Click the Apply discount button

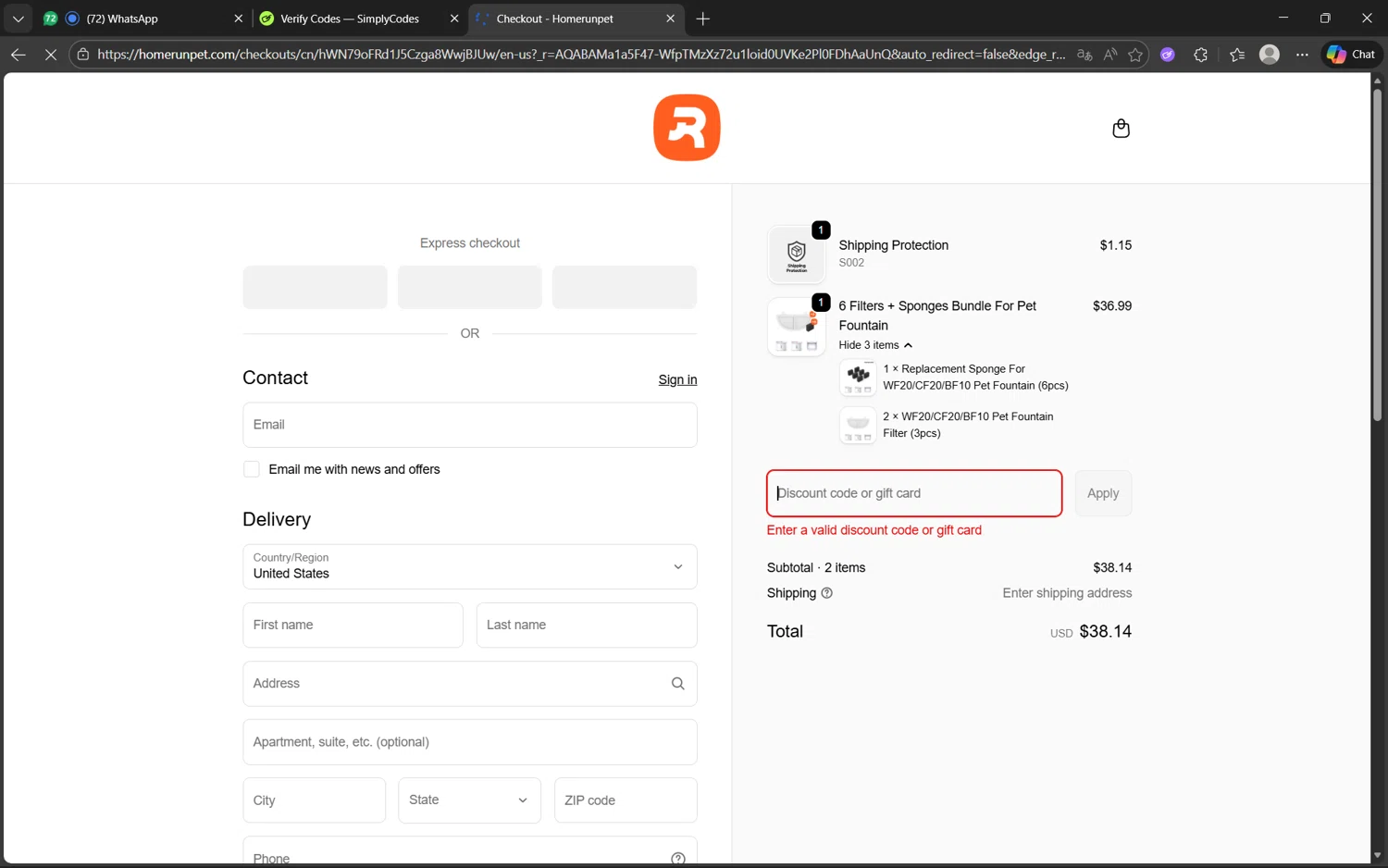point(1103,493)
